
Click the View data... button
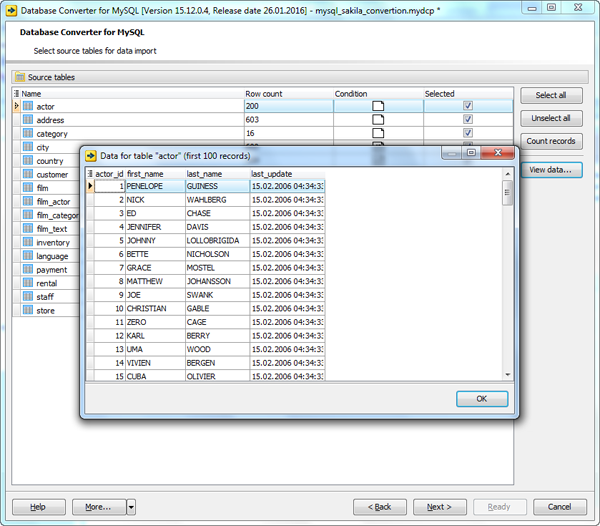[551, 170]
